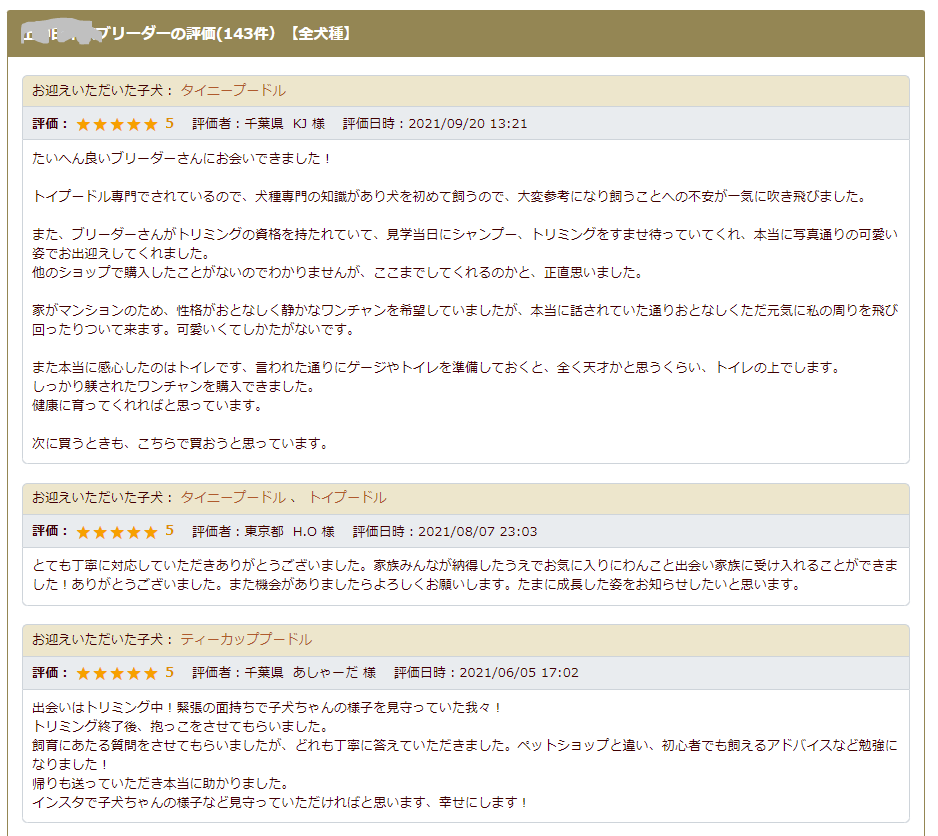Open the トイプードル link in H.O's review
Screen dimensions: 938x836
pyautogui.click(x=348, y=497)
